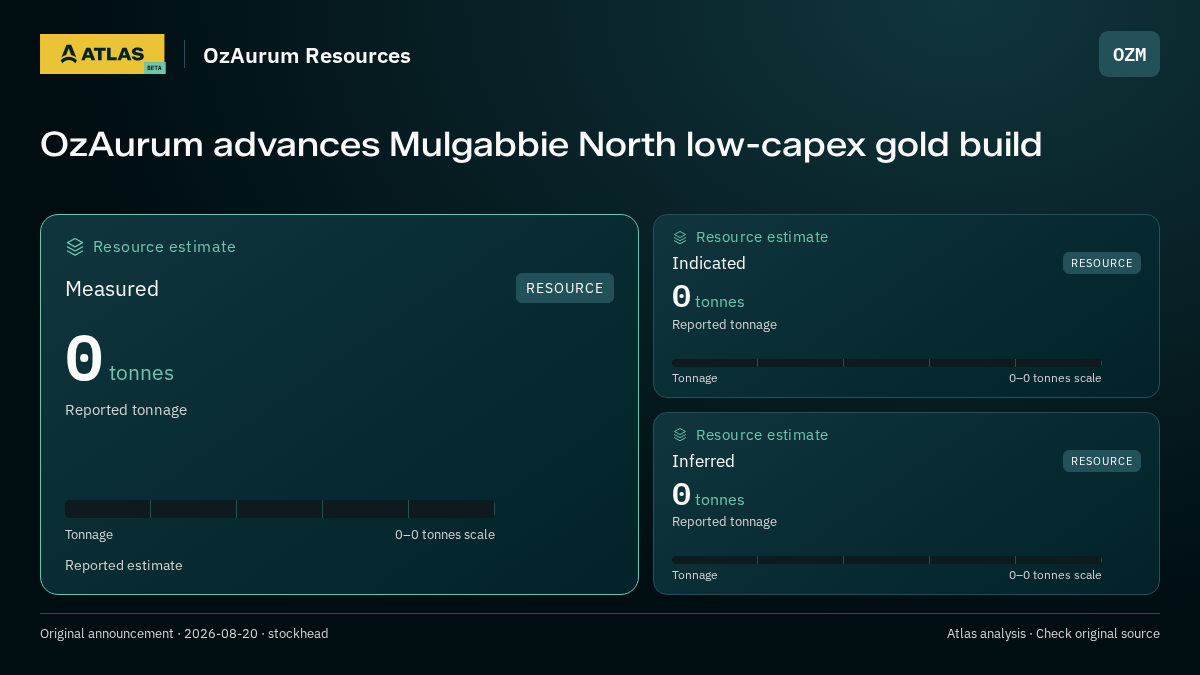1200x675 pixels.
Task: Click the Indicated tonnage scale bar
Action: (887, 363)
